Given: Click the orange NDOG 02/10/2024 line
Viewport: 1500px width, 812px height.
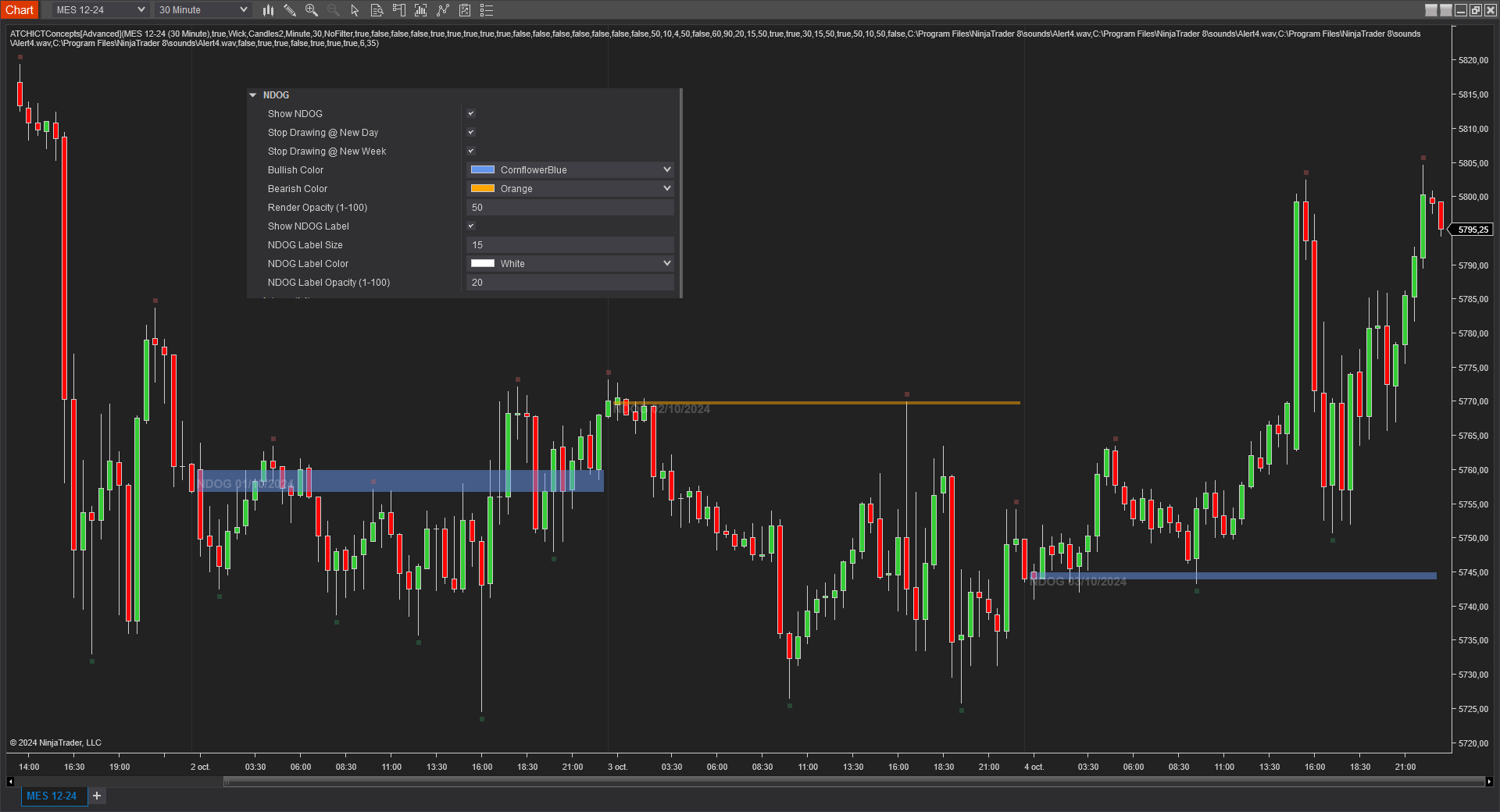Looking at the screenshot, I should pyautogui.click(x=816, y=403).
